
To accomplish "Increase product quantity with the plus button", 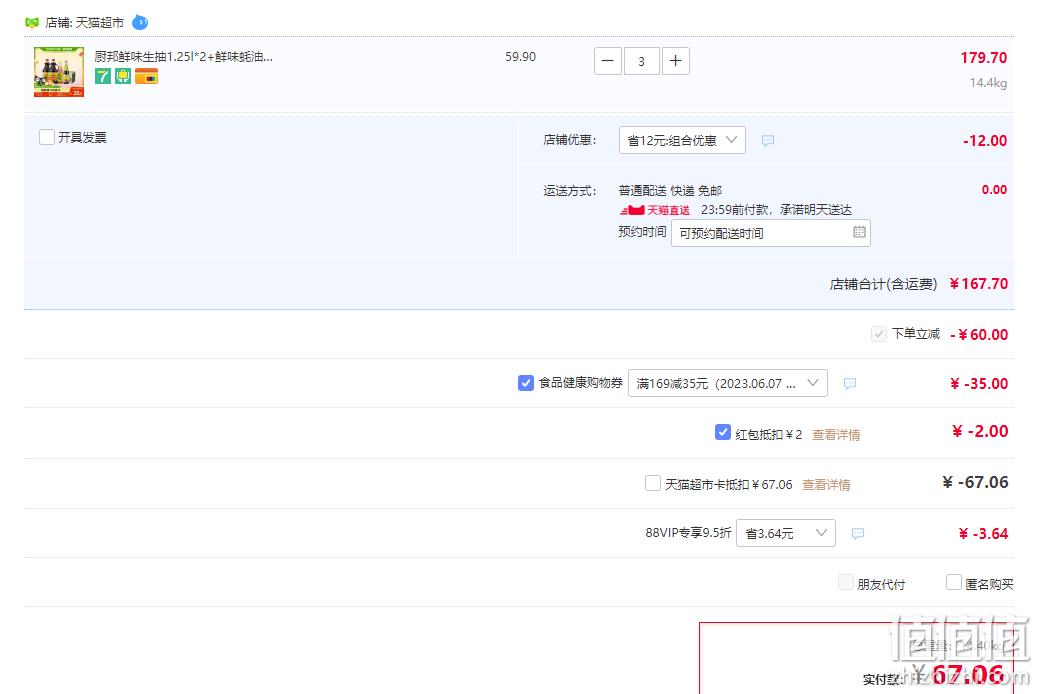I will point(676,61).
